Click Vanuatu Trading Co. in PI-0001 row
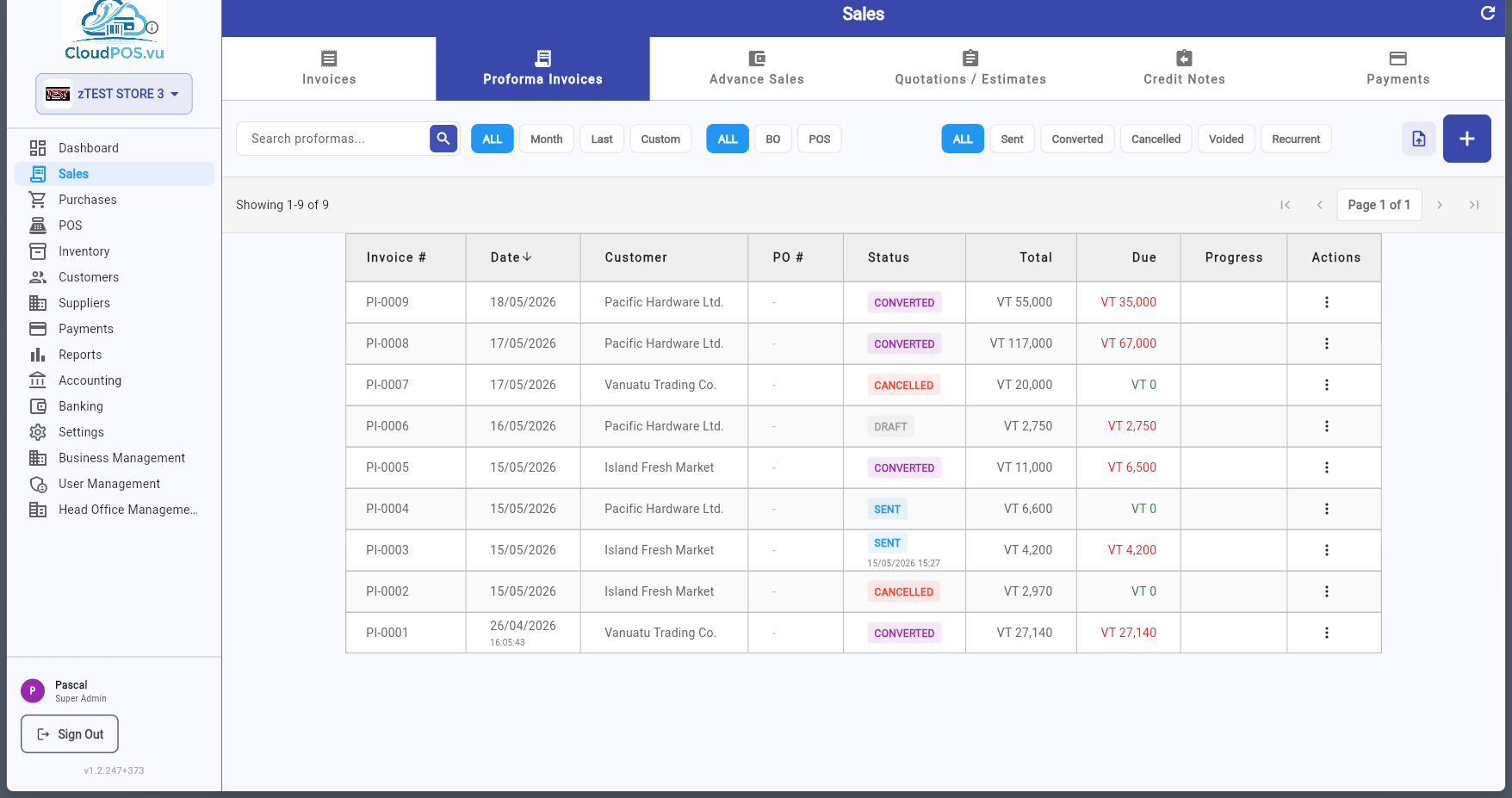This screenshot has width=1512, height=798. click(660, 633)
